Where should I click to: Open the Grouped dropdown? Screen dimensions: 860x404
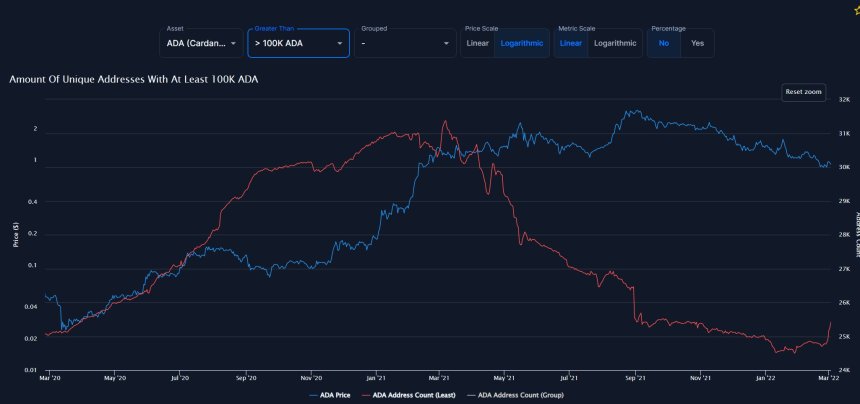point(404,43)
